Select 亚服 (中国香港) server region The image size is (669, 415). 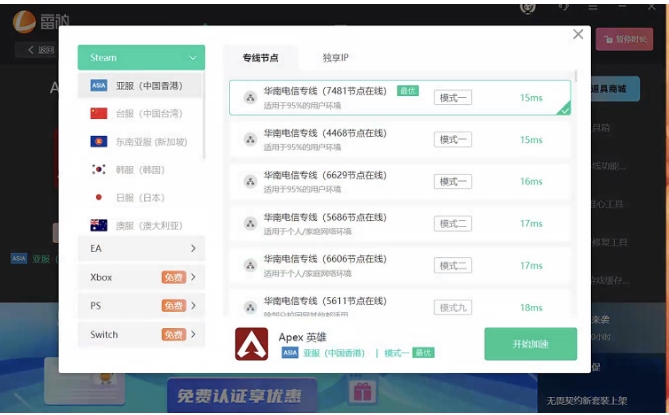click(x=140, y=86)
